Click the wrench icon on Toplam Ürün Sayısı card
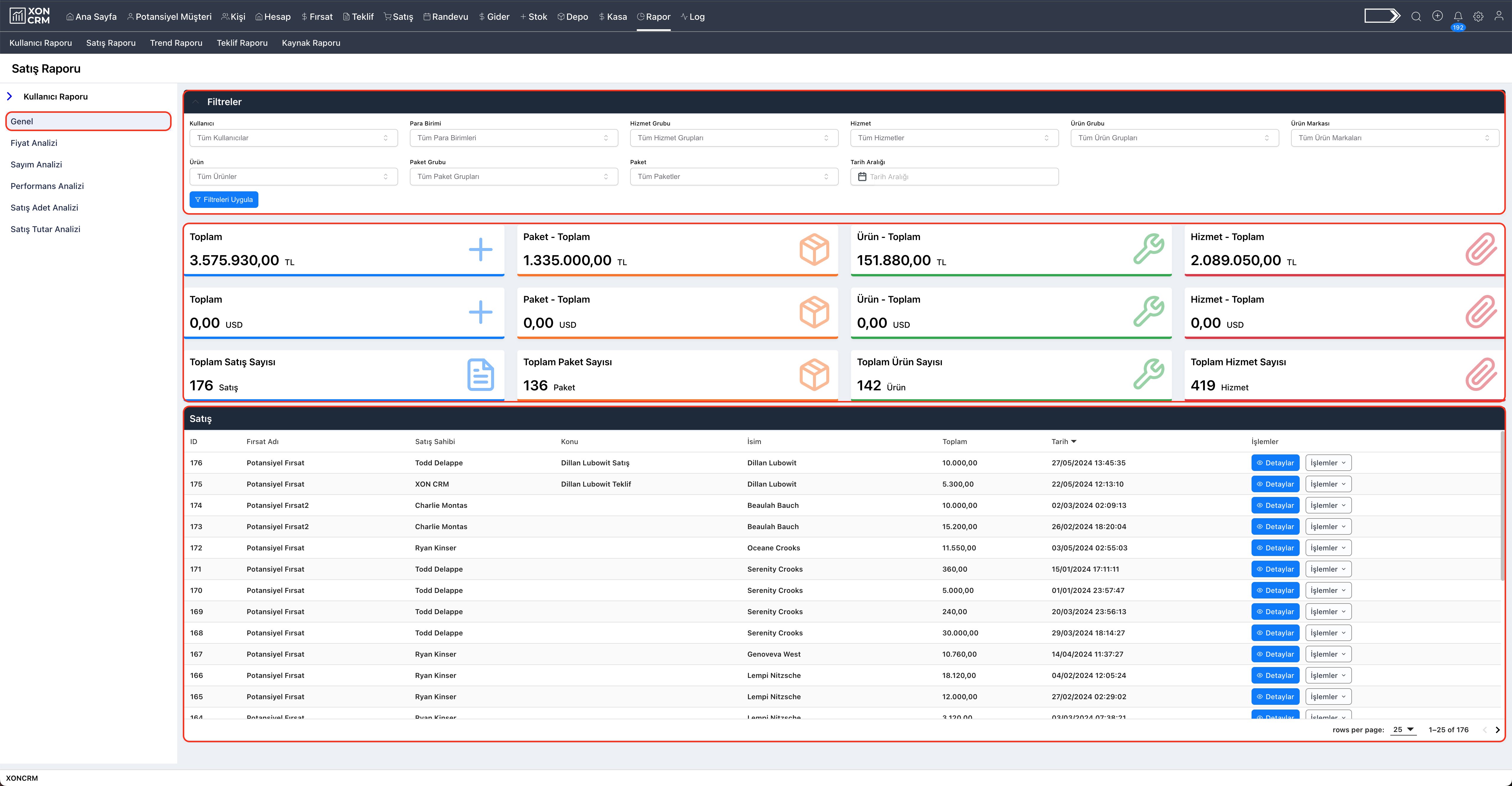The height and width of the screenshot is (786, 1512). coord(1148,374)
